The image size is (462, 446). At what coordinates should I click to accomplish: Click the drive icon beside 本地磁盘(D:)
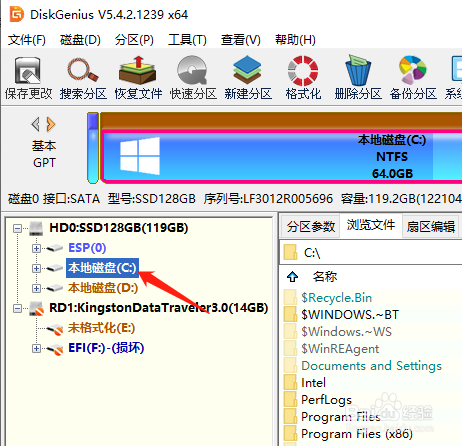(55, 288)
